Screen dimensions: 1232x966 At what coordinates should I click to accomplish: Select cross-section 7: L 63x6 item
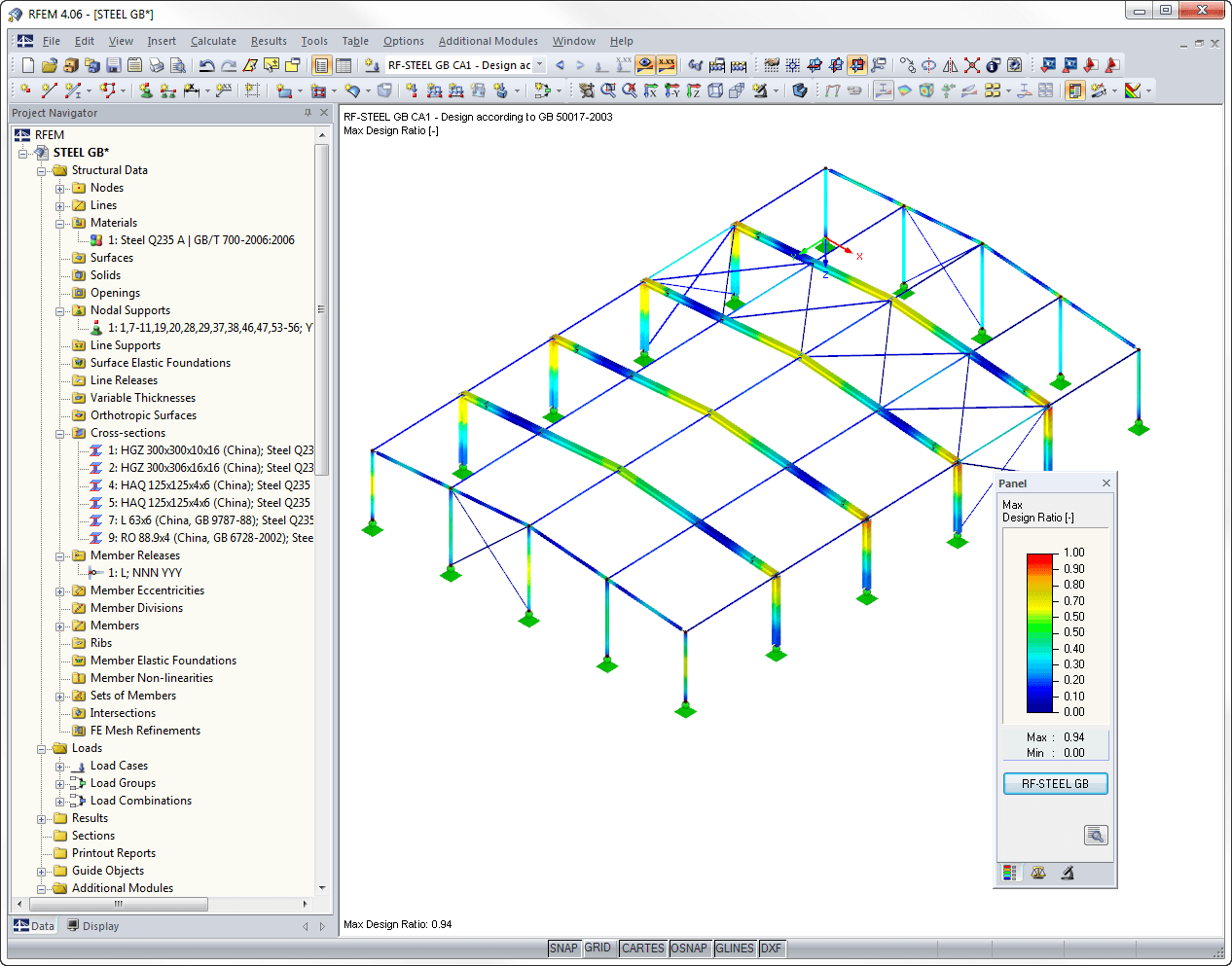pyautogui.click(x=210, y=520)
